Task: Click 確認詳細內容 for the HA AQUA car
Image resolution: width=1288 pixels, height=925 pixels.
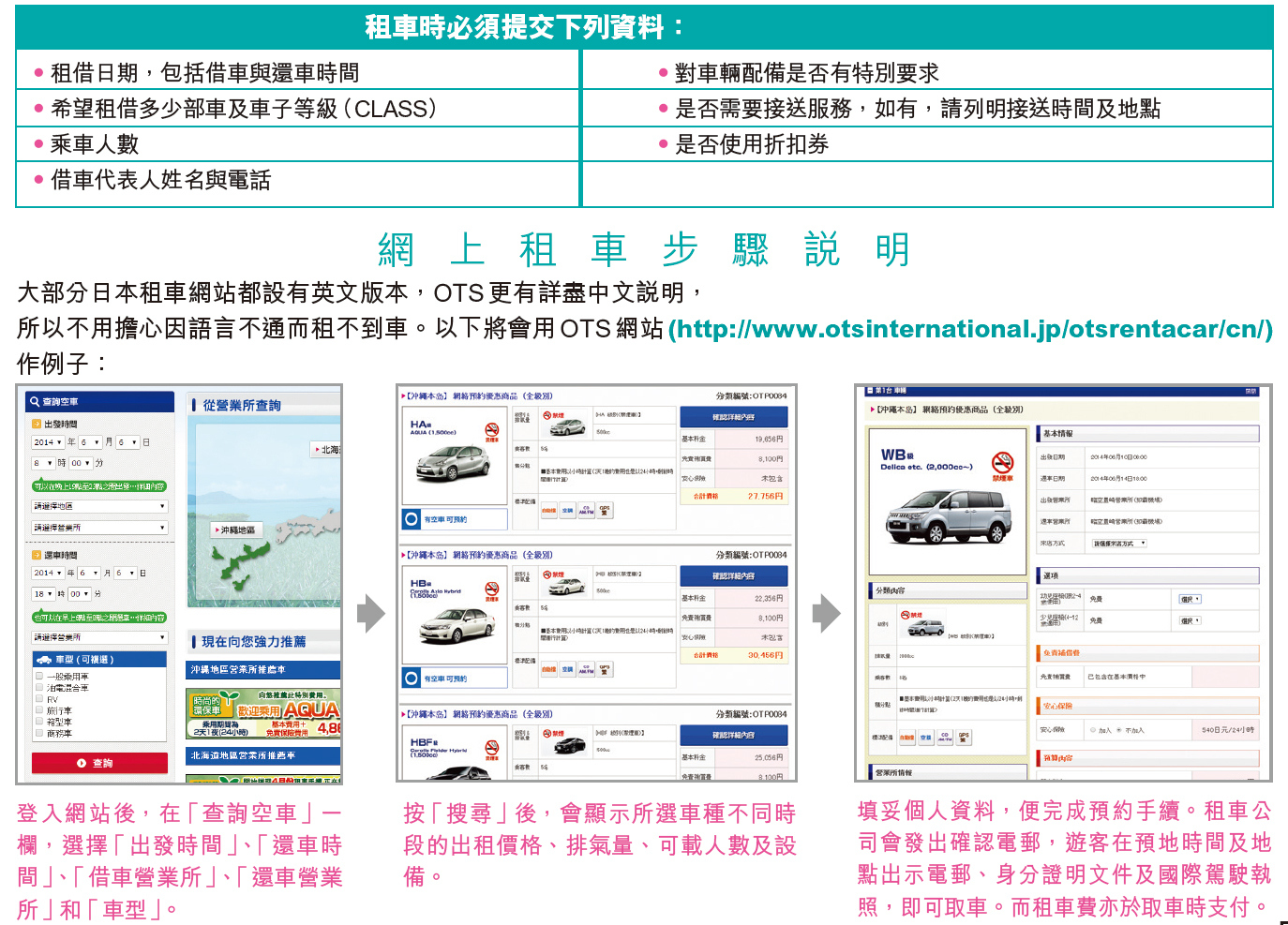Action: [733, 417]
